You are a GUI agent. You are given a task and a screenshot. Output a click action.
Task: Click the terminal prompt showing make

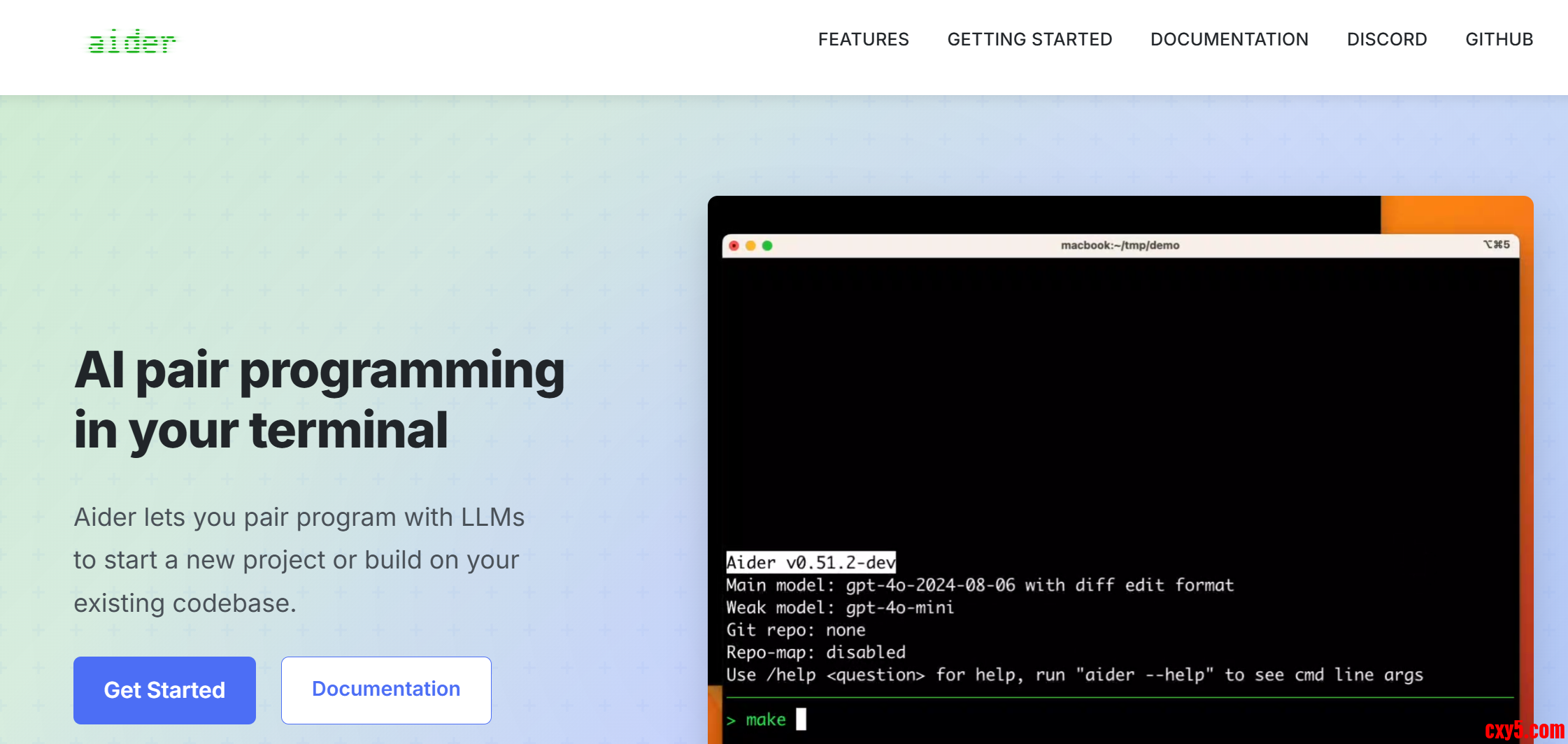tap(766, 720)
